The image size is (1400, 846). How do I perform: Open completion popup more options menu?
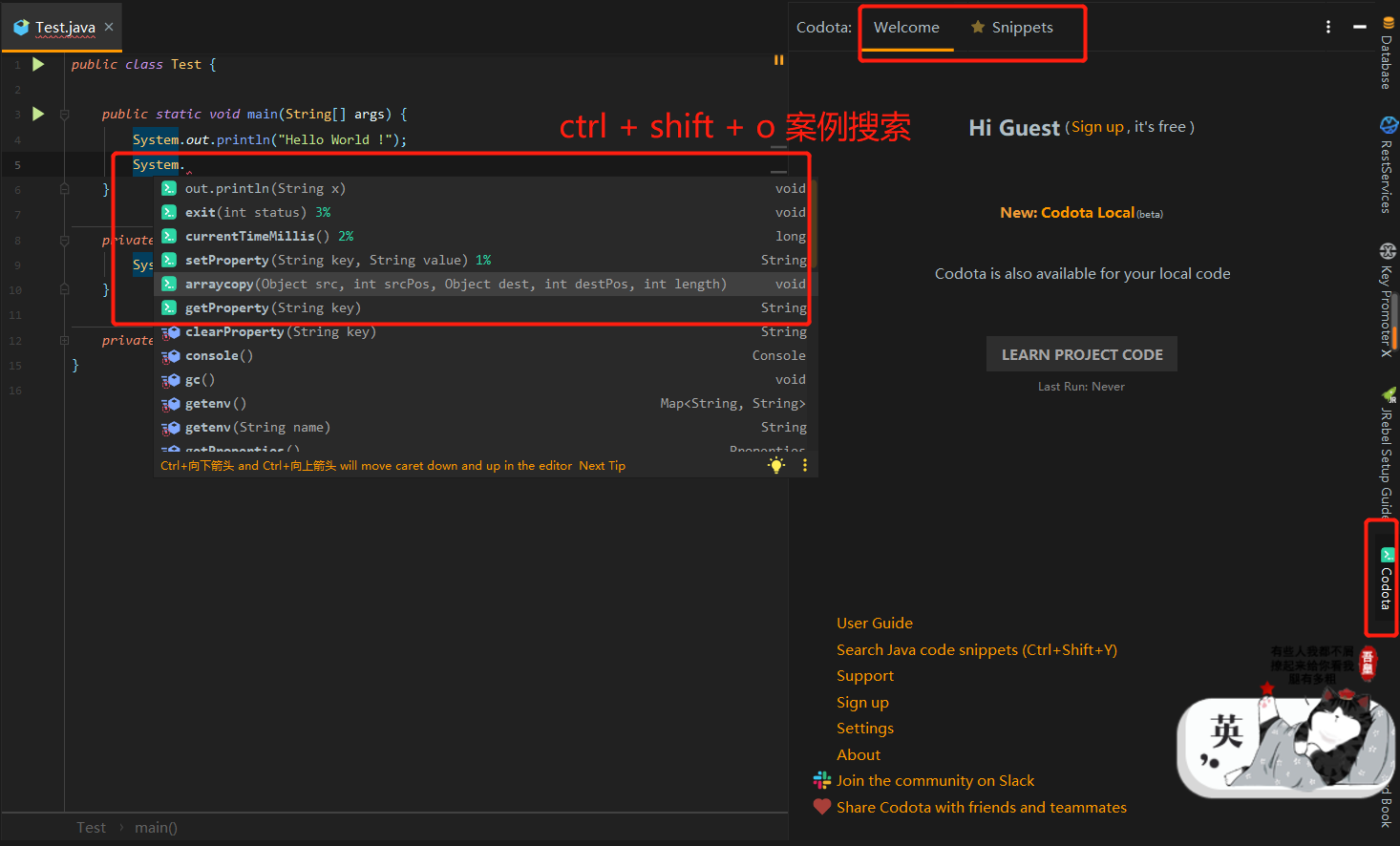coord(805,465)
